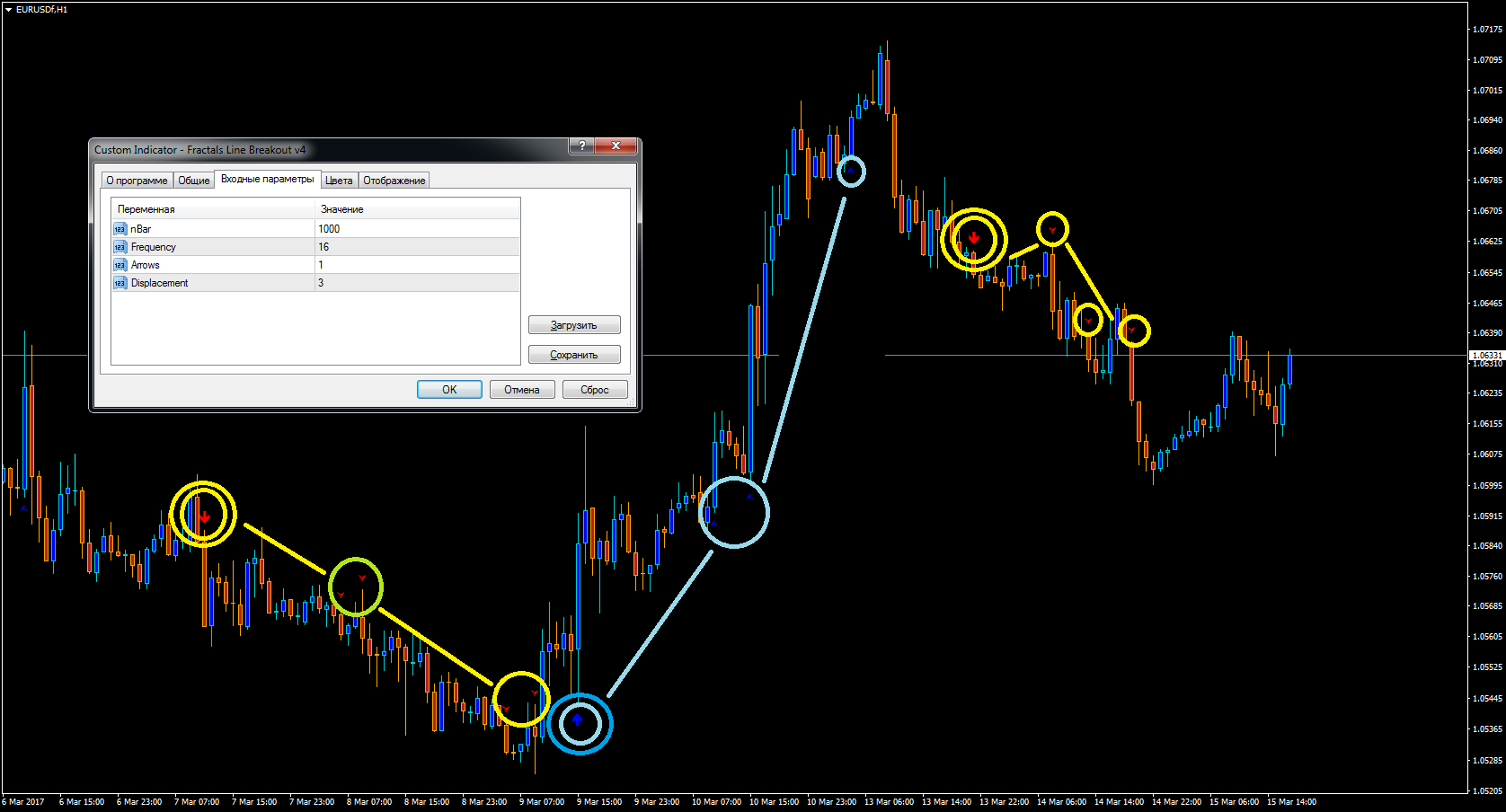This screenshot has height=812, width=1506.
Task: Close the Custom Indicator dialog
Action: coord(616,146)
